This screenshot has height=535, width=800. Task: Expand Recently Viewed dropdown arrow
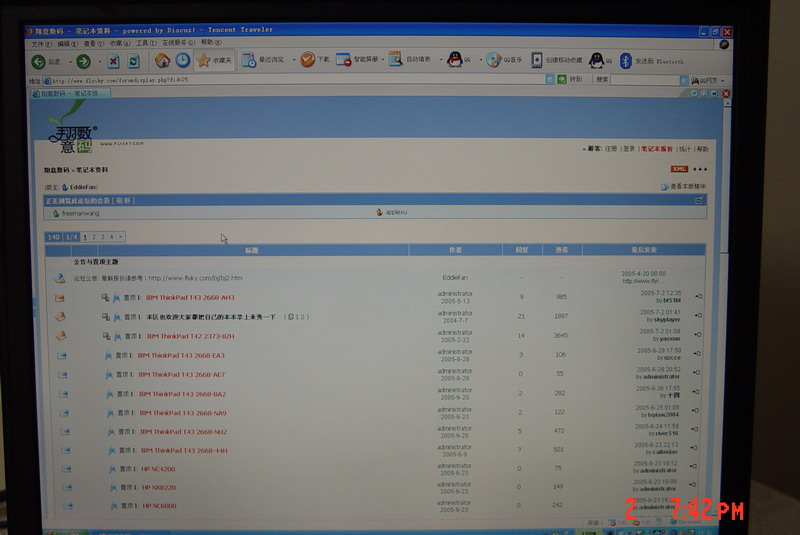pos(294,60)
